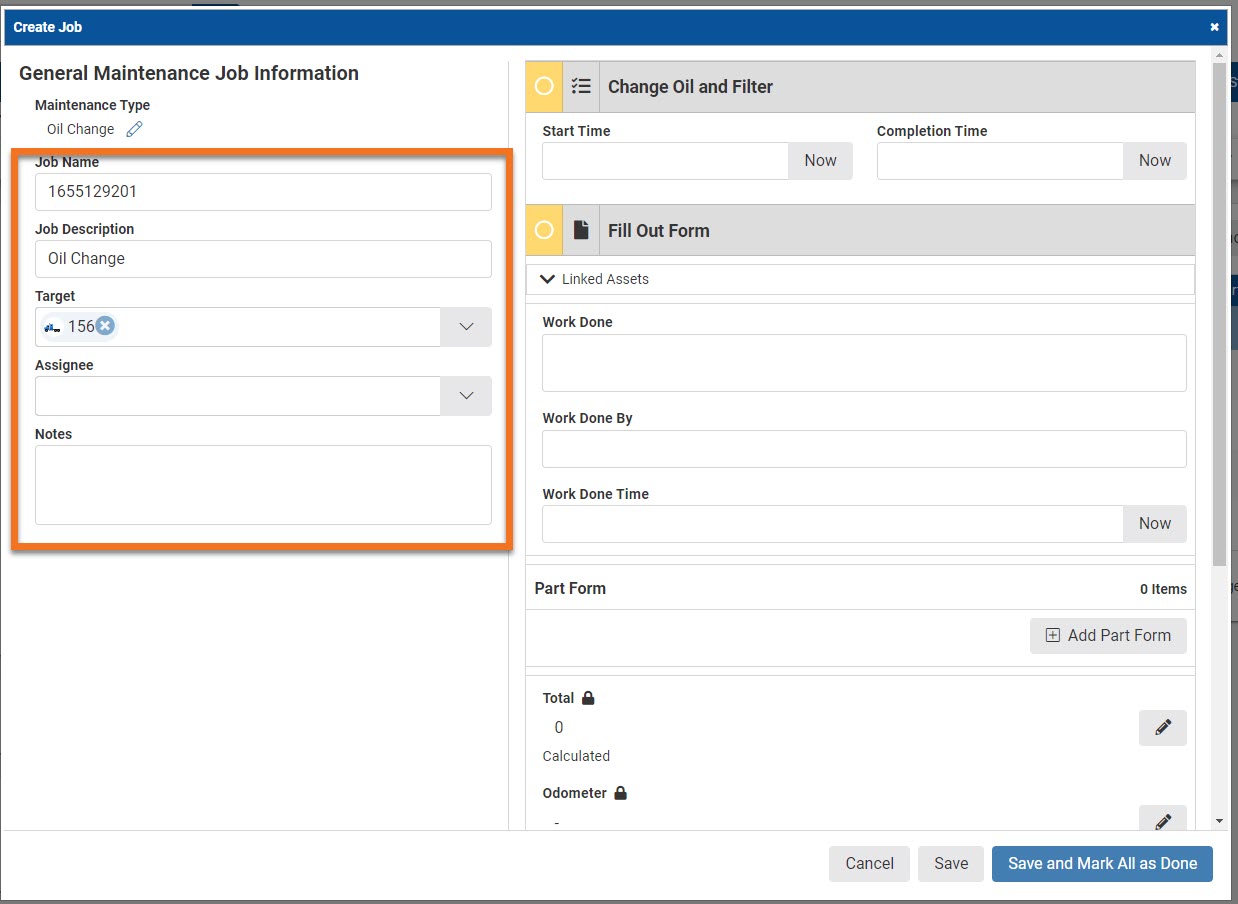Click the Work Done text box

[864, 363]
